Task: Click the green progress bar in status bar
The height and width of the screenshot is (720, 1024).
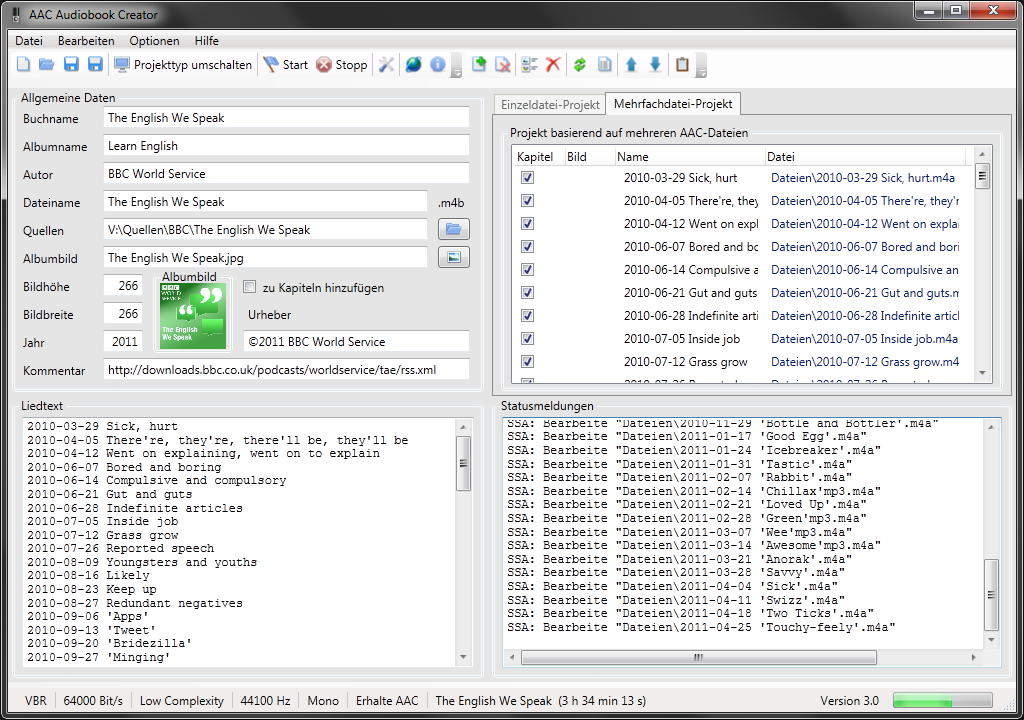Action: 942,701
